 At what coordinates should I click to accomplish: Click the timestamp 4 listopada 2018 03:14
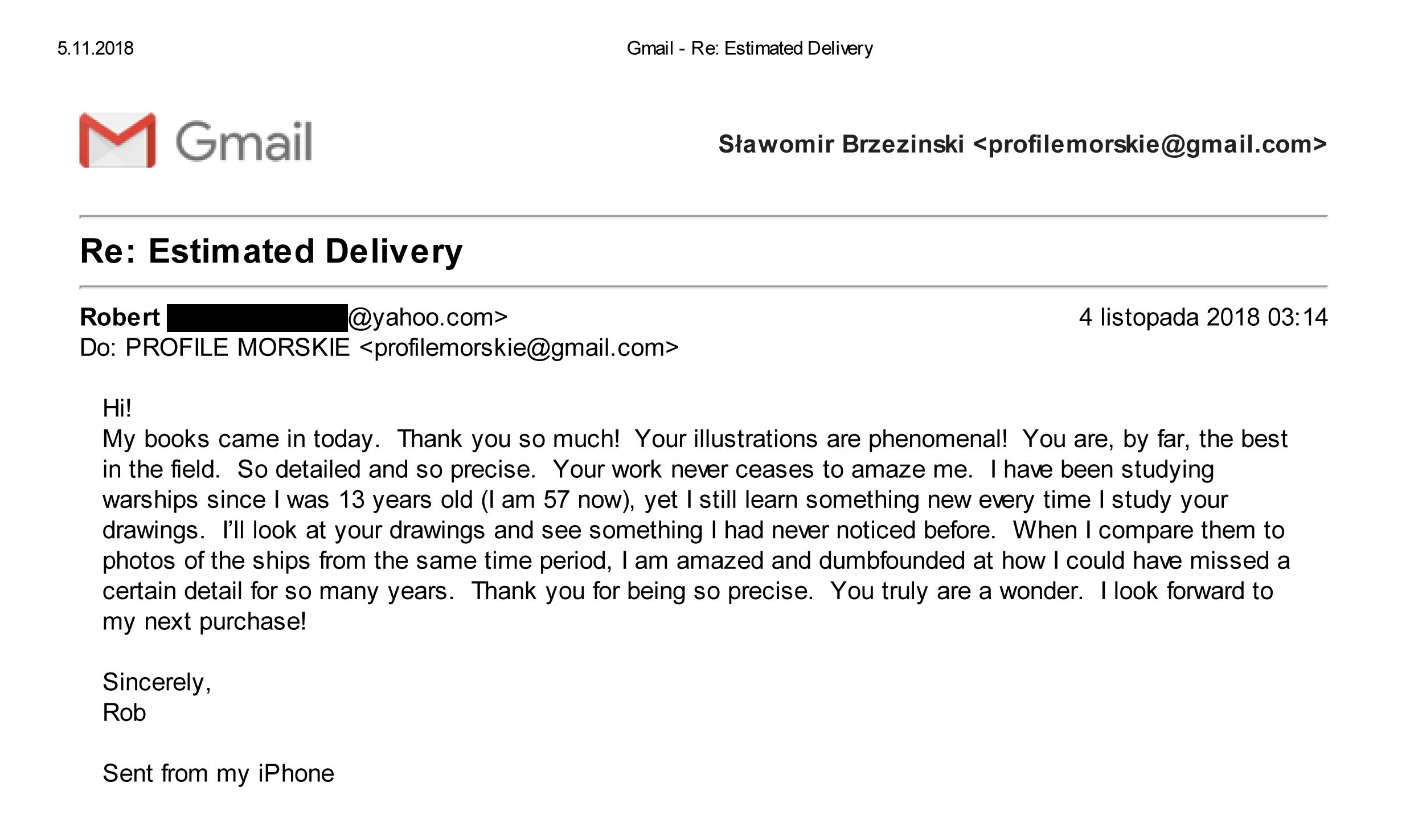coord(1203,317)
